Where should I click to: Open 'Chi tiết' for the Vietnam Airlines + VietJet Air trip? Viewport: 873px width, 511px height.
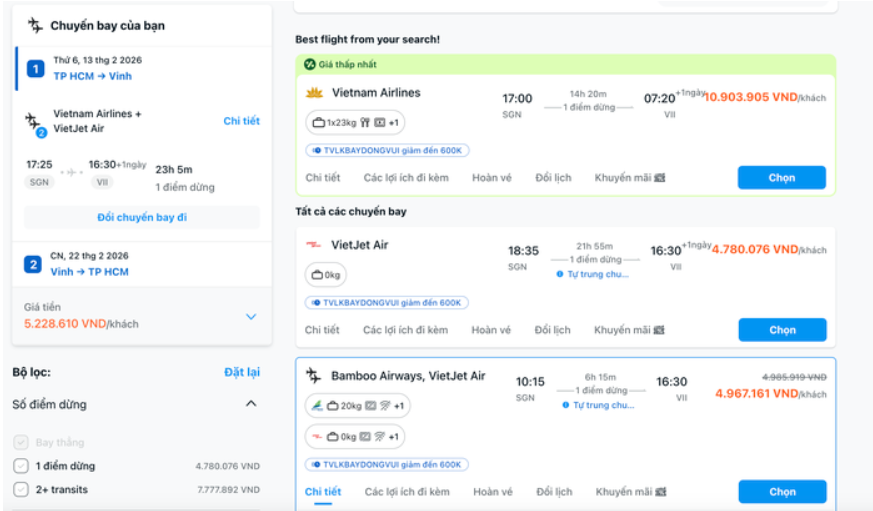(241, 121)
